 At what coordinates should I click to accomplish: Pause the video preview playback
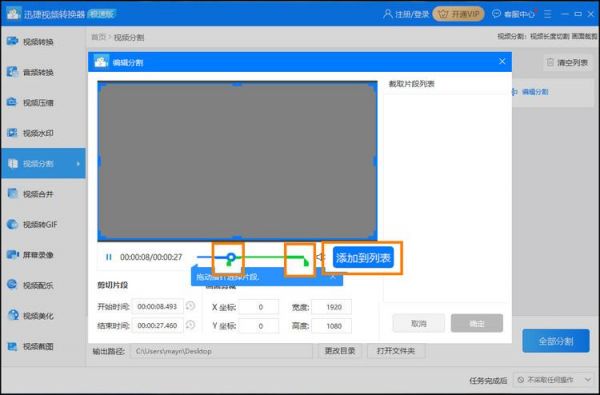[109, 257]
